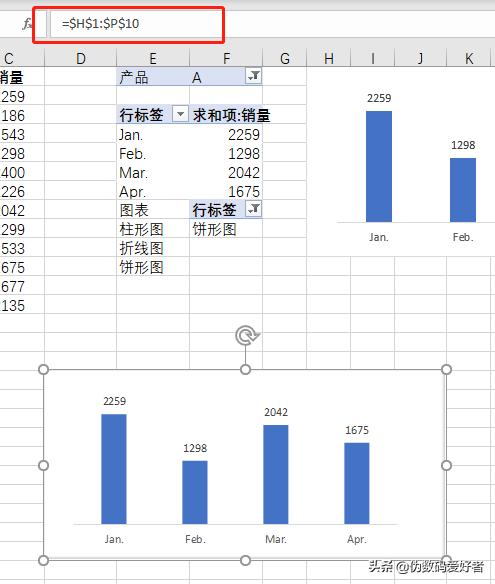Click the Apr. axis label on selected chart
Screen dimensions: 495x584
[357, 539]
